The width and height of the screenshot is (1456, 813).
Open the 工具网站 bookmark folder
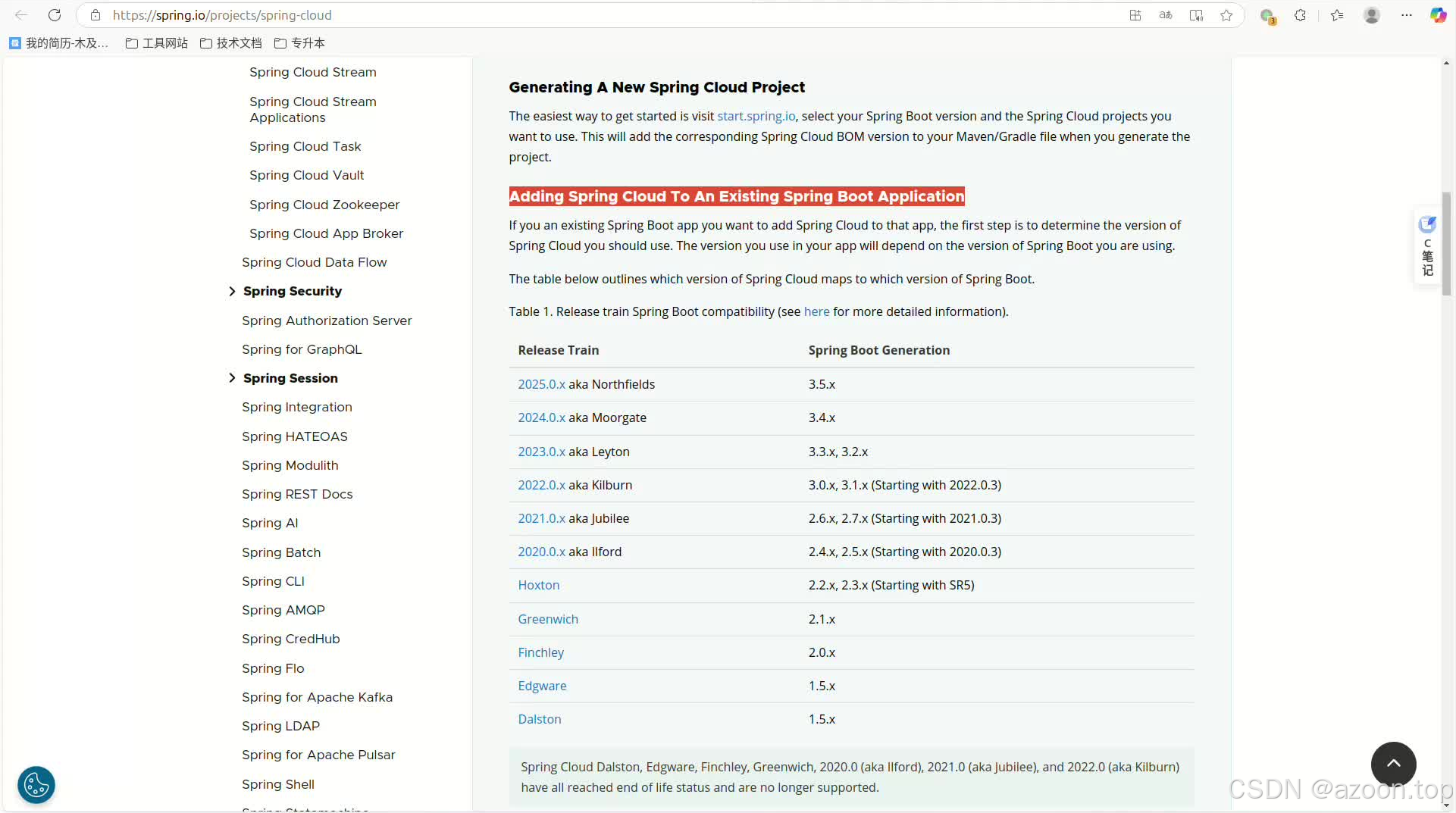coord(157,43)
